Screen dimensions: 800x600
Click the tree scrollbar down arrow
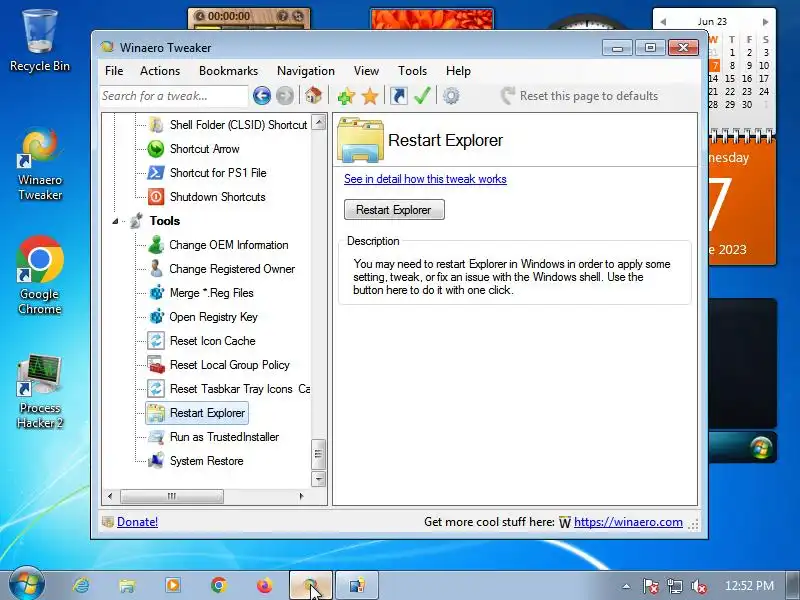tap(318, 479)
